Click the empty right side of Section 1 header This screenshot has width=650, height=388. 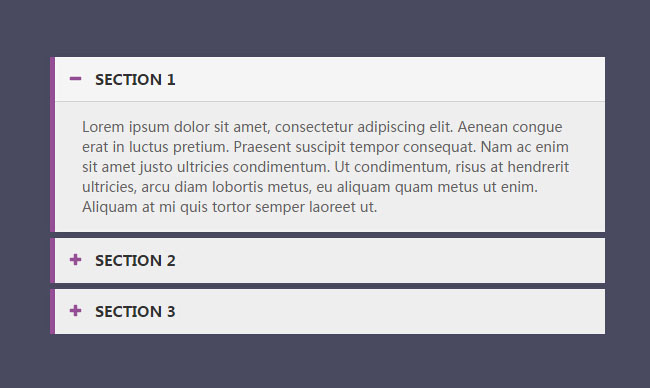coord(390,79)
